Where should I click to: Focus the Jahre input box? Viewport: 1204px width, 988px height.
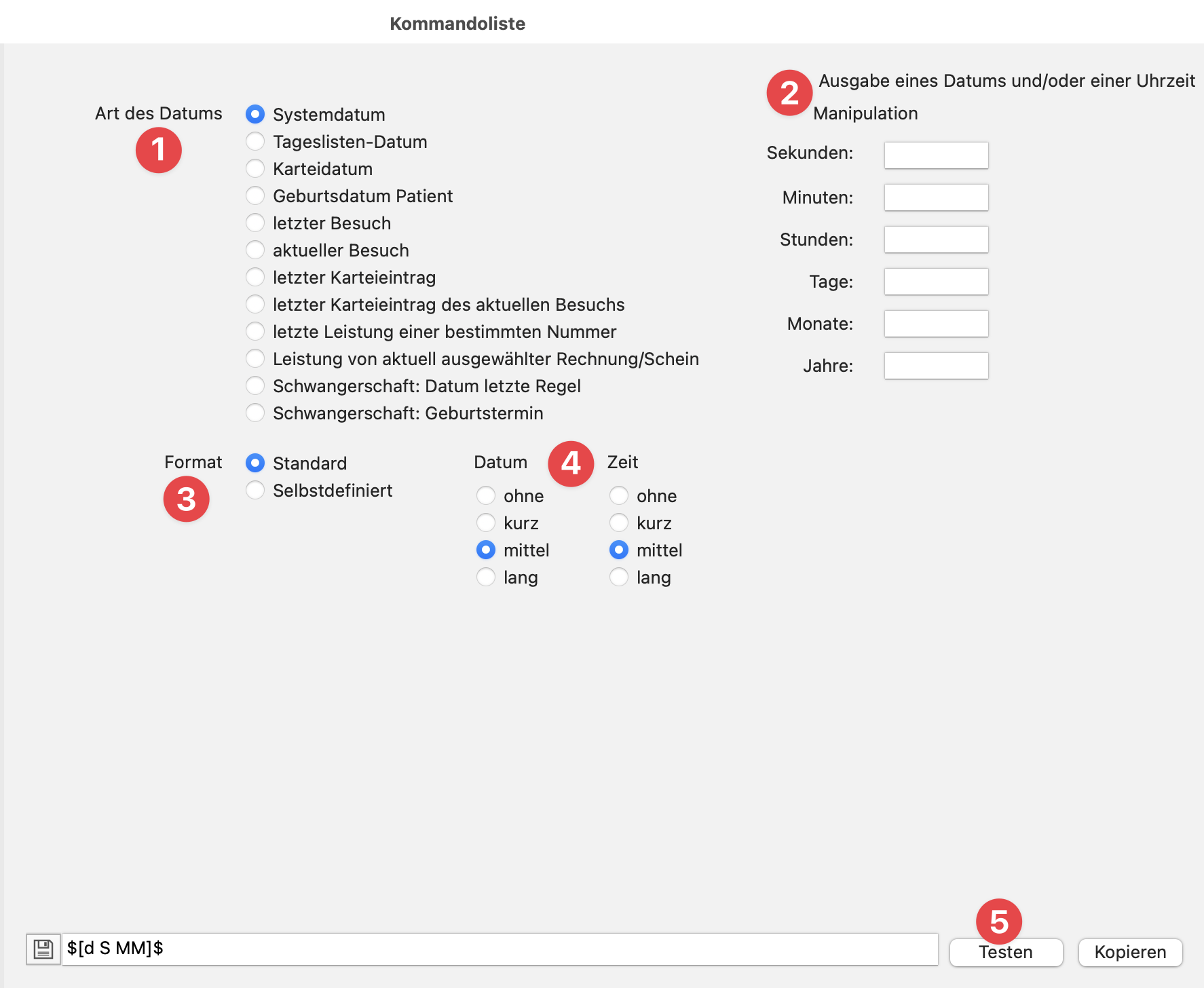pos(936,366)
